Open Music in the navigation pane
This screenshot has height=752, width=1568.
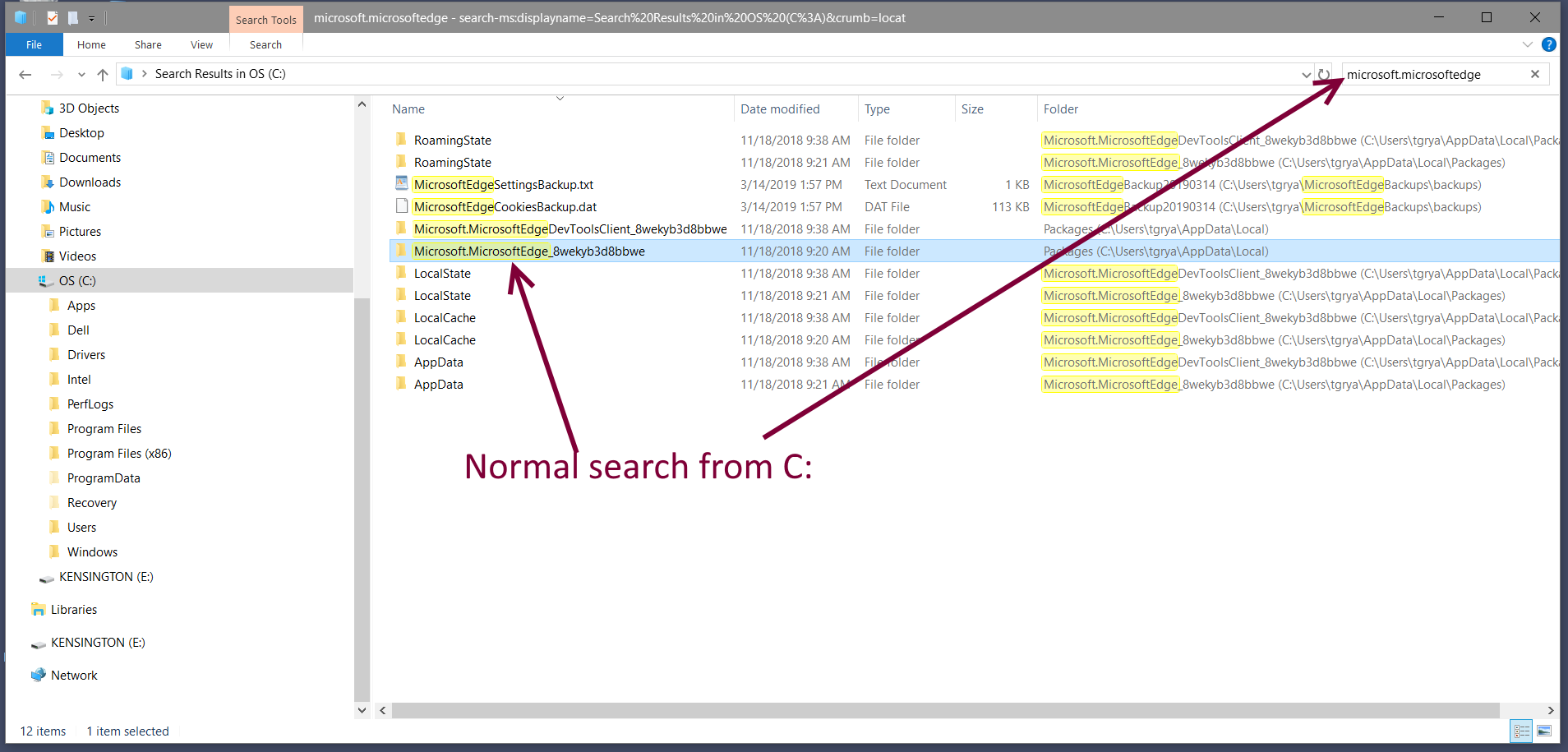pyautogui.click(x=75, y=207)
